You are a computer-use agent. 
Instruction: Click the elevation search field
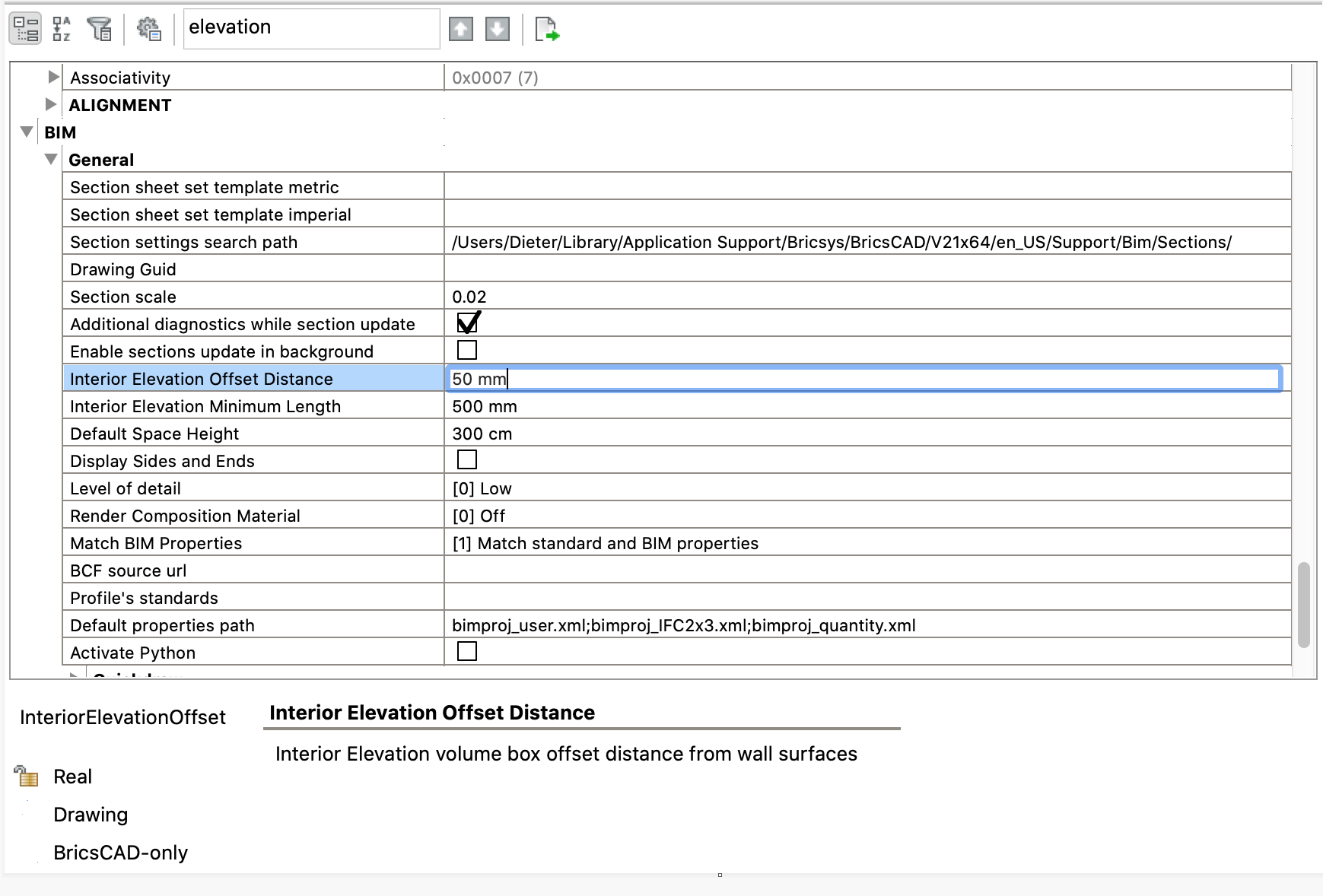coord(311,28)
